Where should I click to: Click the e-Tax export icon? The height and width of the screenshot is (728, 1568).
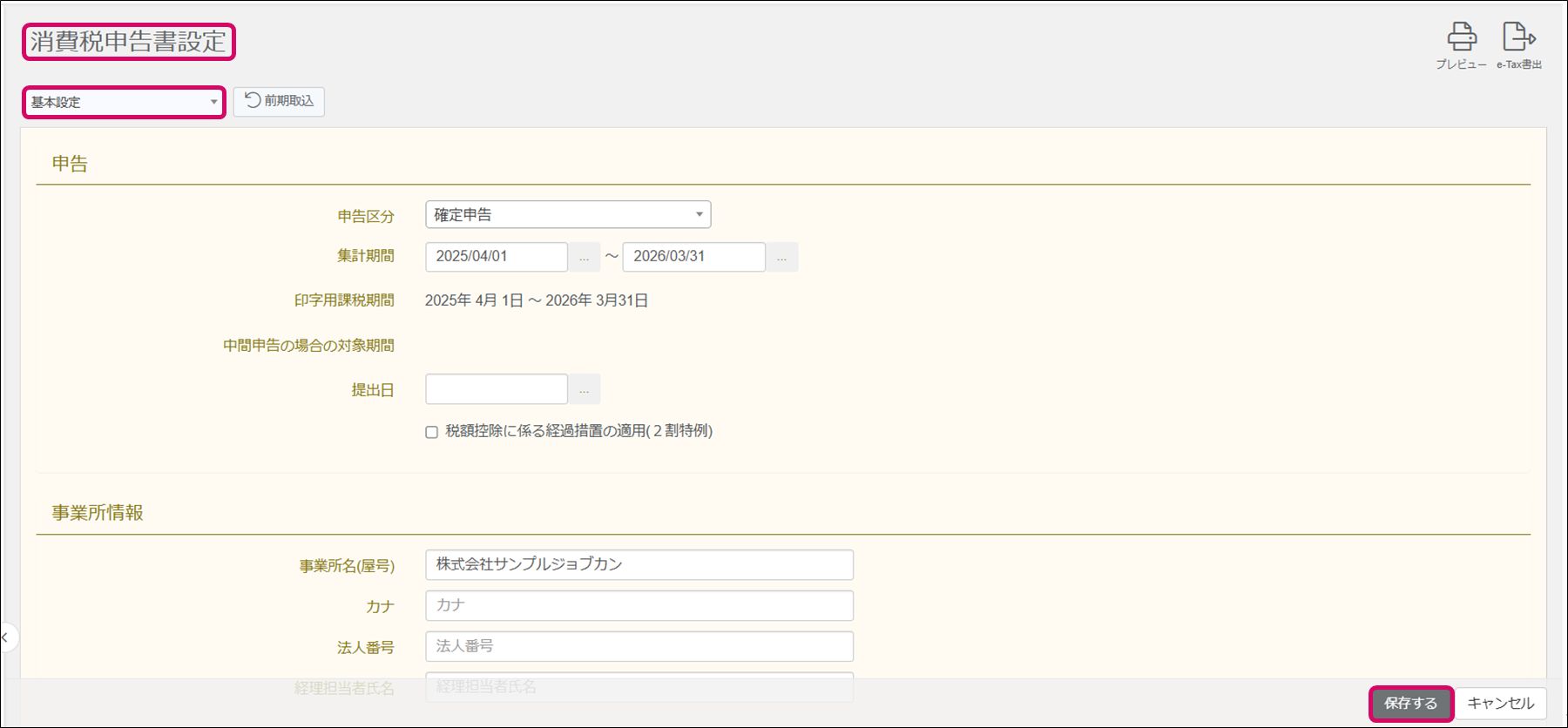pyautogui.click(x=1518, y=38)
